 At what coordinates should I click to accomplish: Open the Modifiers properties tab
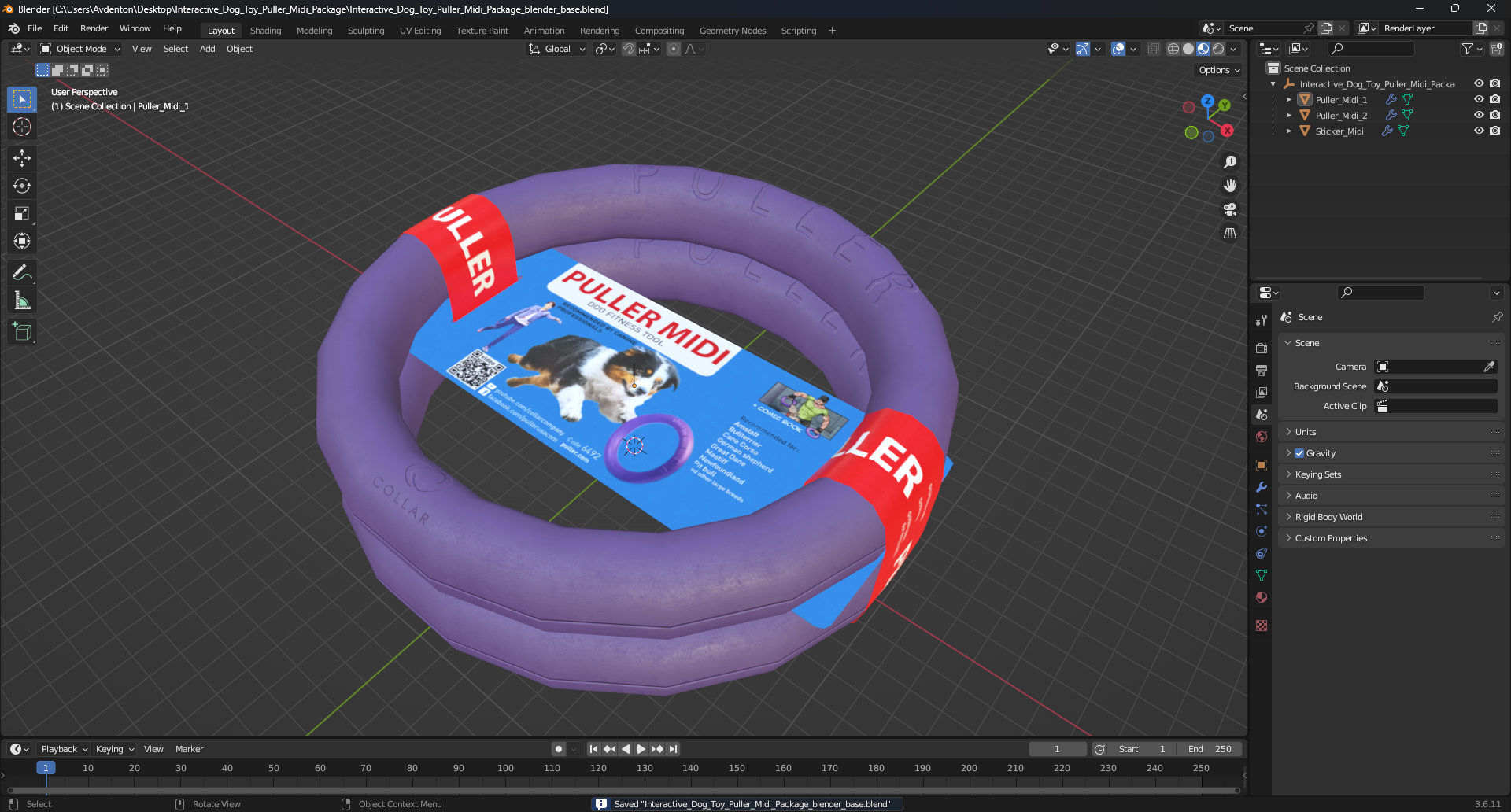click(x=1262, y=487)
